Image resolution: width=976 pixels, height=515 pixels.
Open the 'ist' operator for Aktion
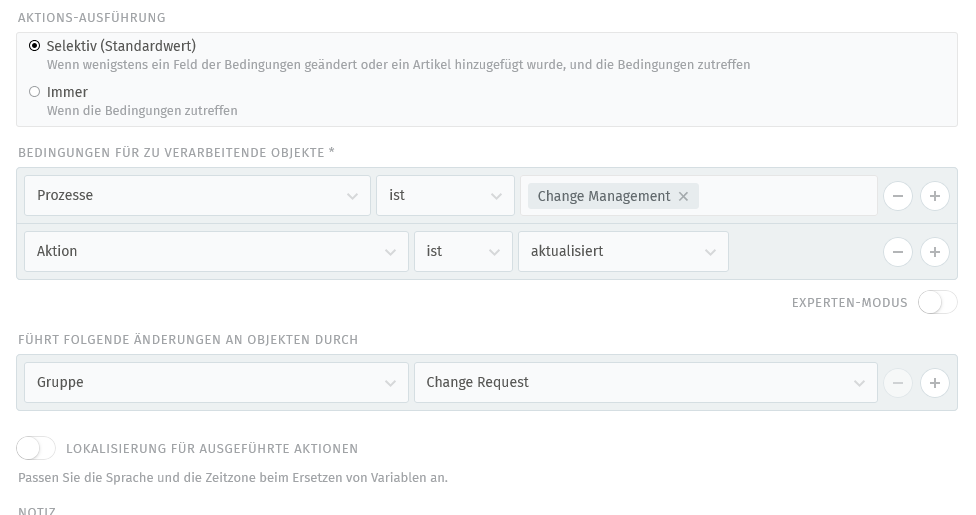(x=463, y=252)
